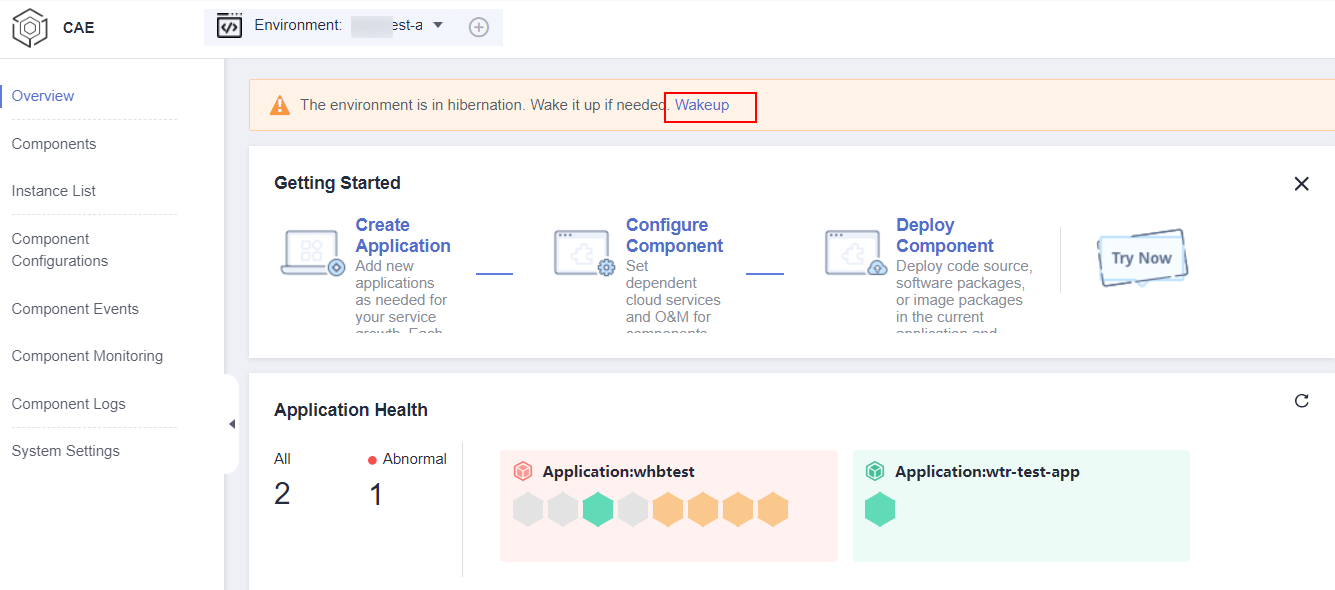Open the Environment dropdown arrow
The width and height of the screenshot is (1335, 590).
(438, 25)
